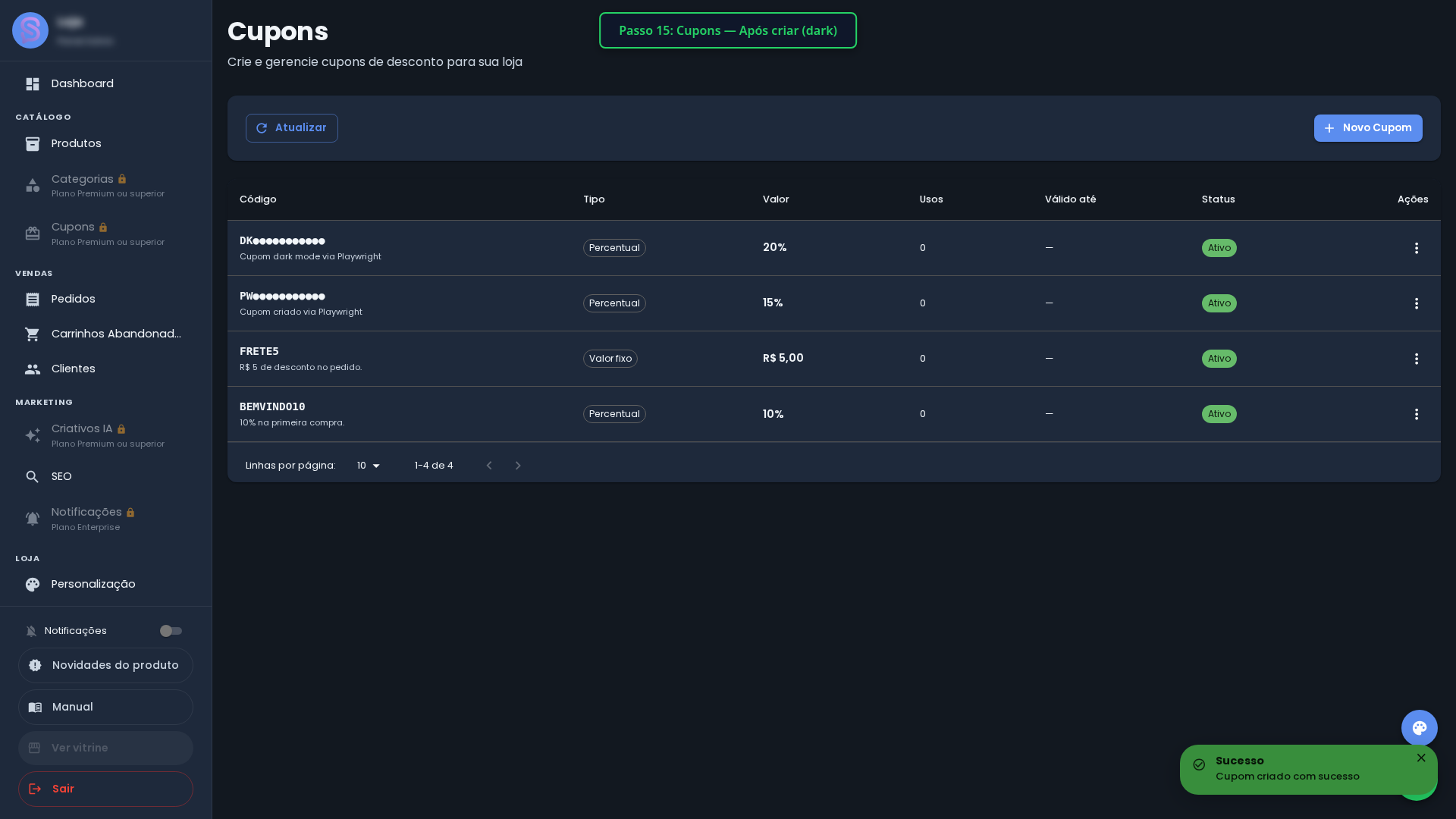Close the Sucesso toast notification
Viewport: 1456px width, 819px height.
point(1421,758)
